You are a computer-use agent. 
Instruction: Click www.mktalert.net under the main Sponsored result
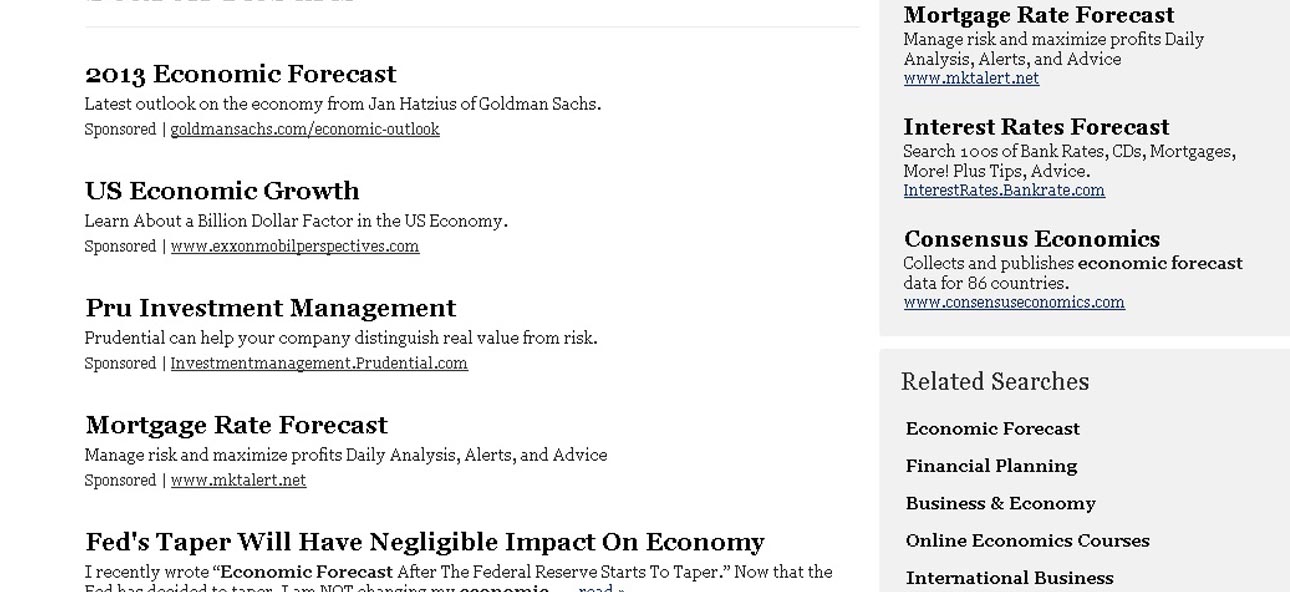click(x=238, y=480)
